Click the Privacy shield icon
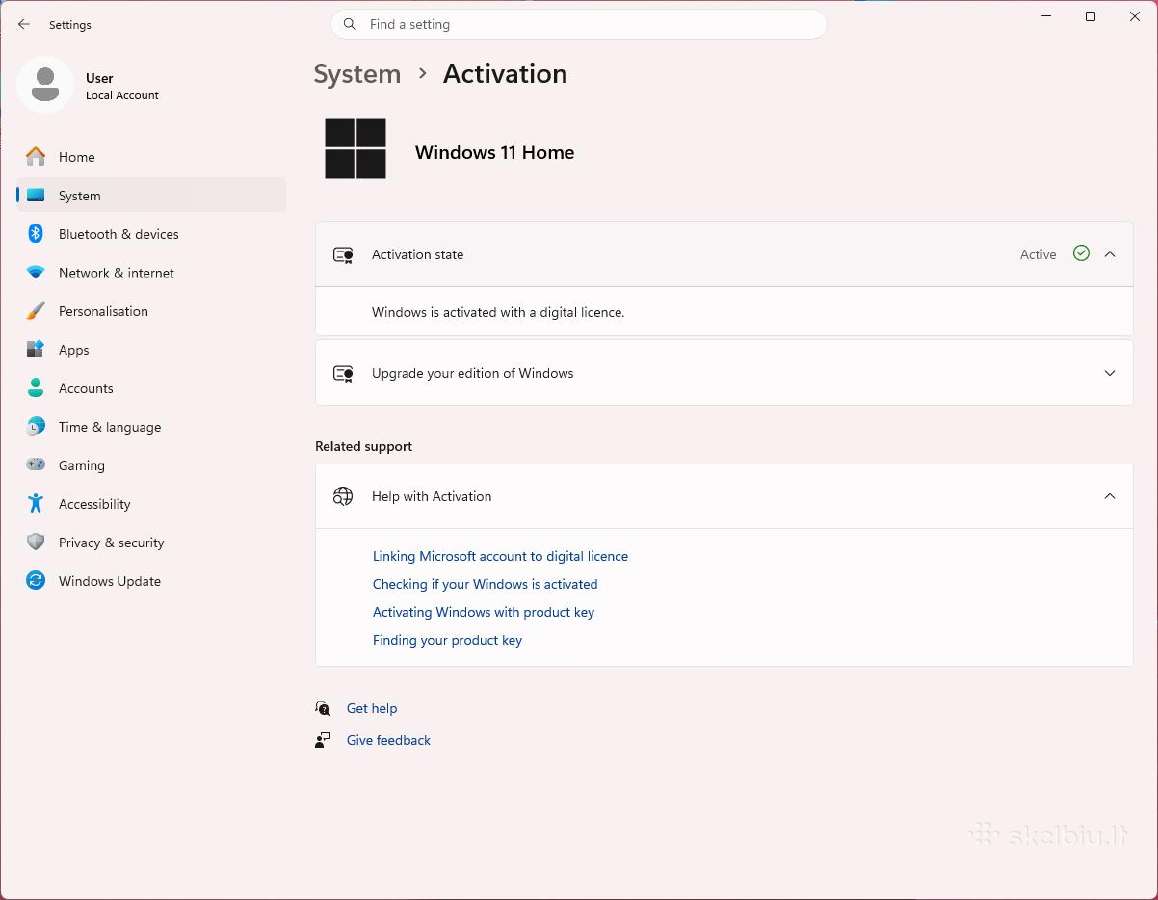 pos(35,542)
